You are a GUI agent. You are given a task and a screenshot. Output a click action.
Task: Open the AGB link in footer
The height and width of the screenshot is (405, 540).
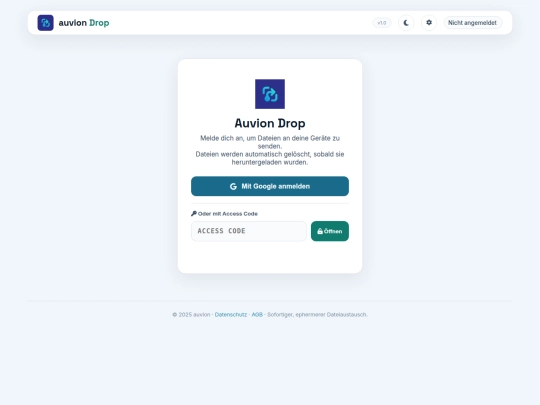coord(257,314)
